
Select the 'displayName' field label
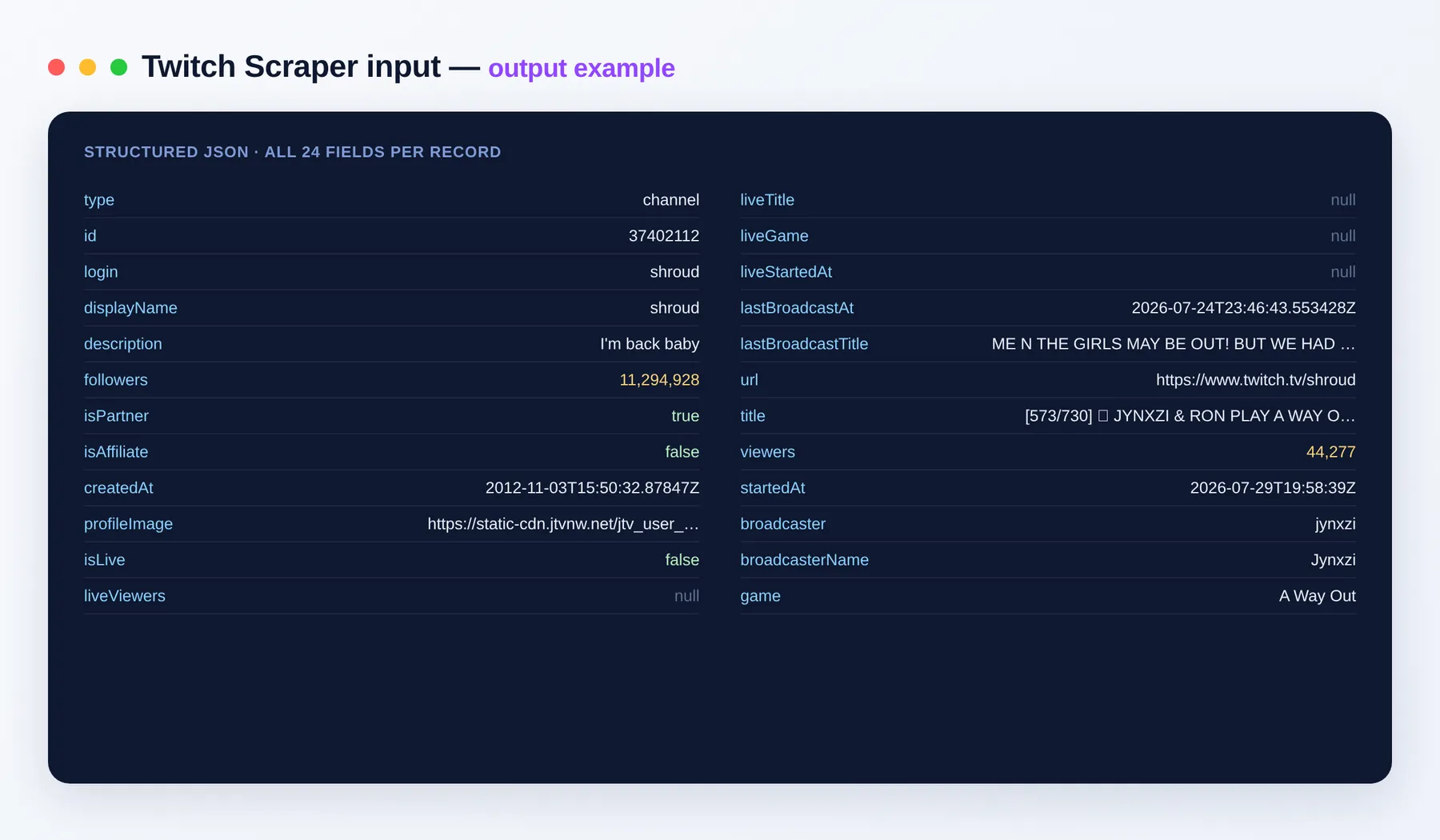130,308
